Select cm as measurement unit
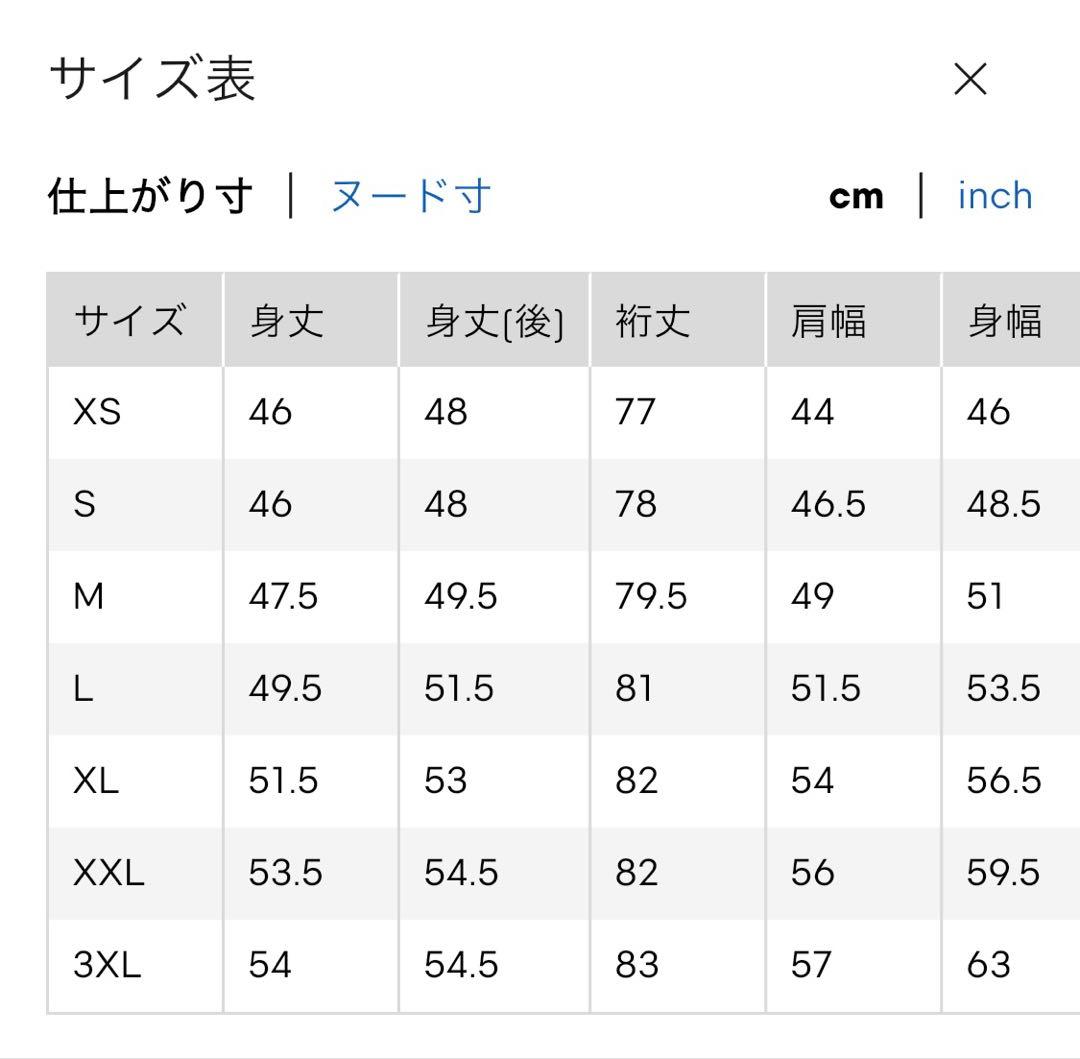 tap(856, 197)
